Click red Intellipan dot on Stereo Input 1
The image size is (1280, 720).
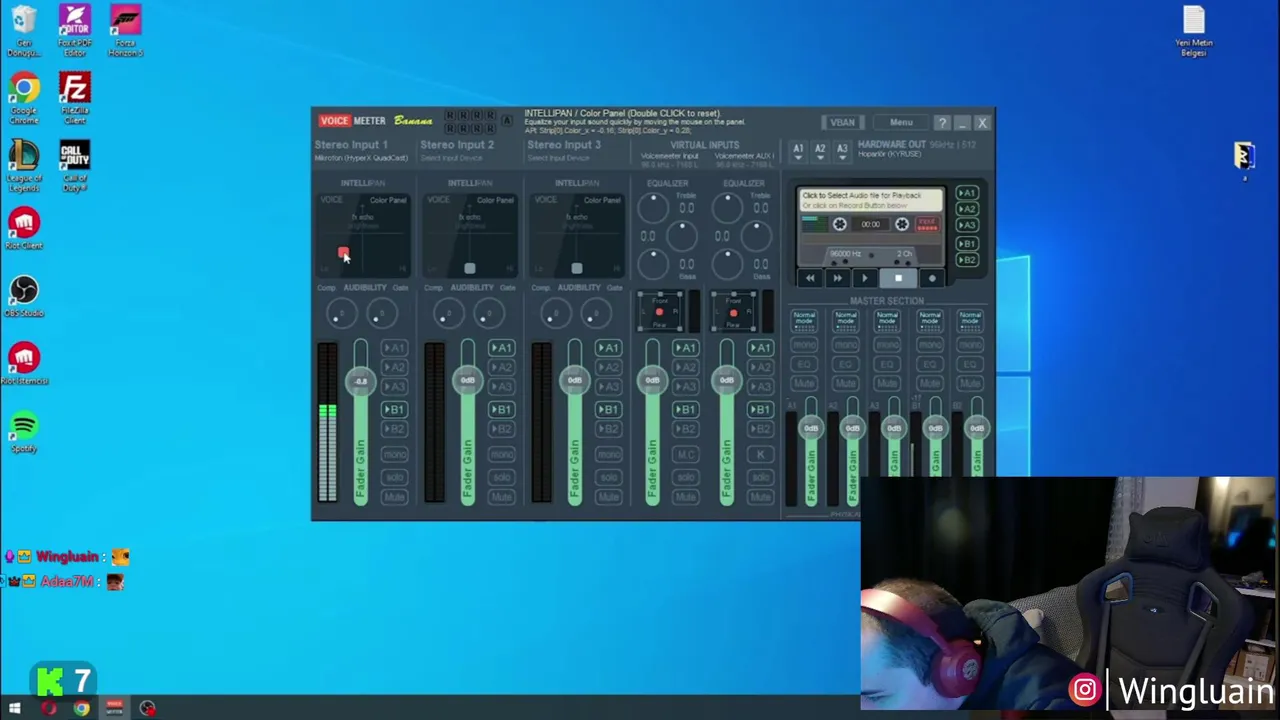[x=343, y=252]
